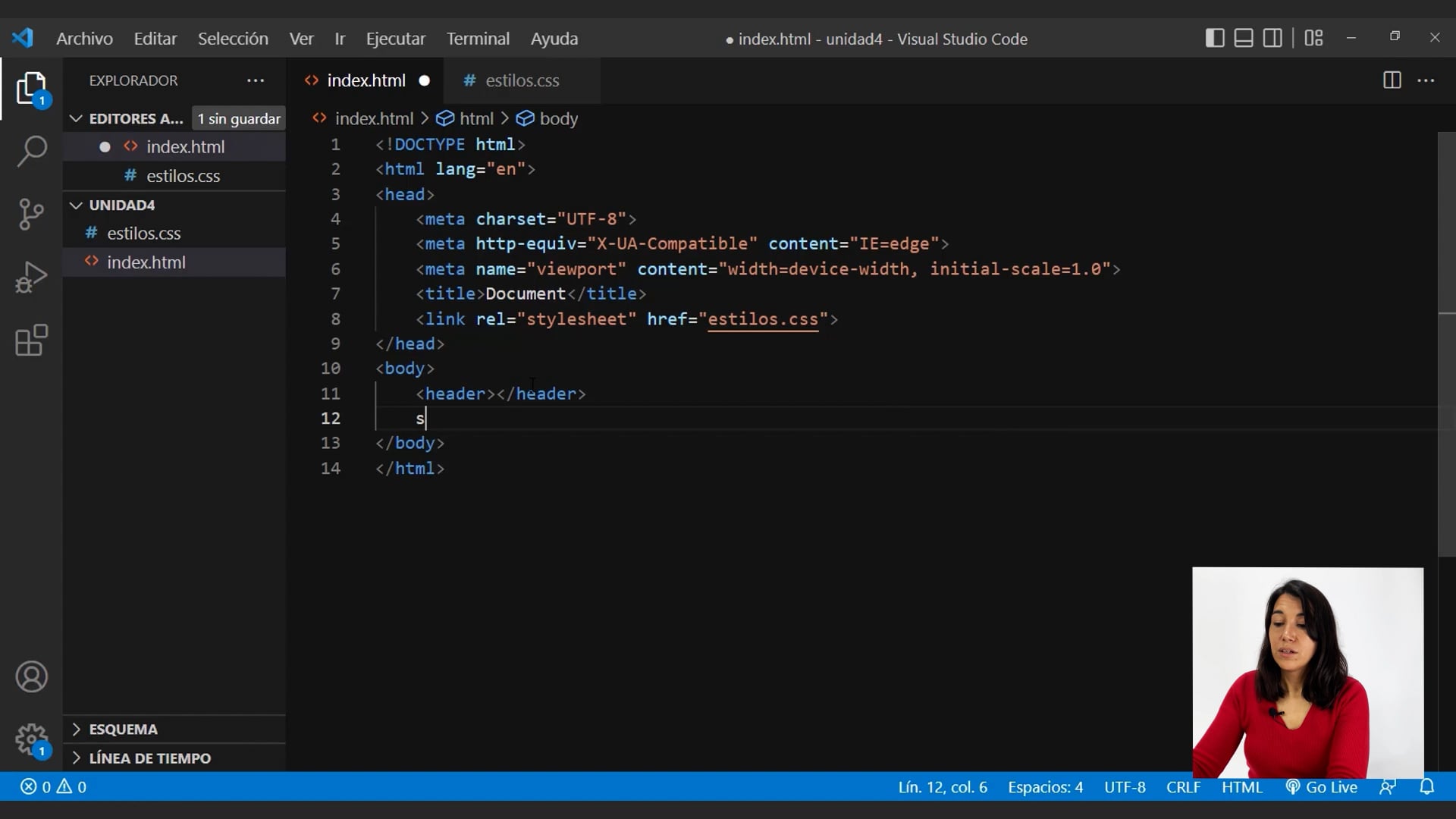
Task: Open the Manage settings gear icon
Action: coord(31,739)
